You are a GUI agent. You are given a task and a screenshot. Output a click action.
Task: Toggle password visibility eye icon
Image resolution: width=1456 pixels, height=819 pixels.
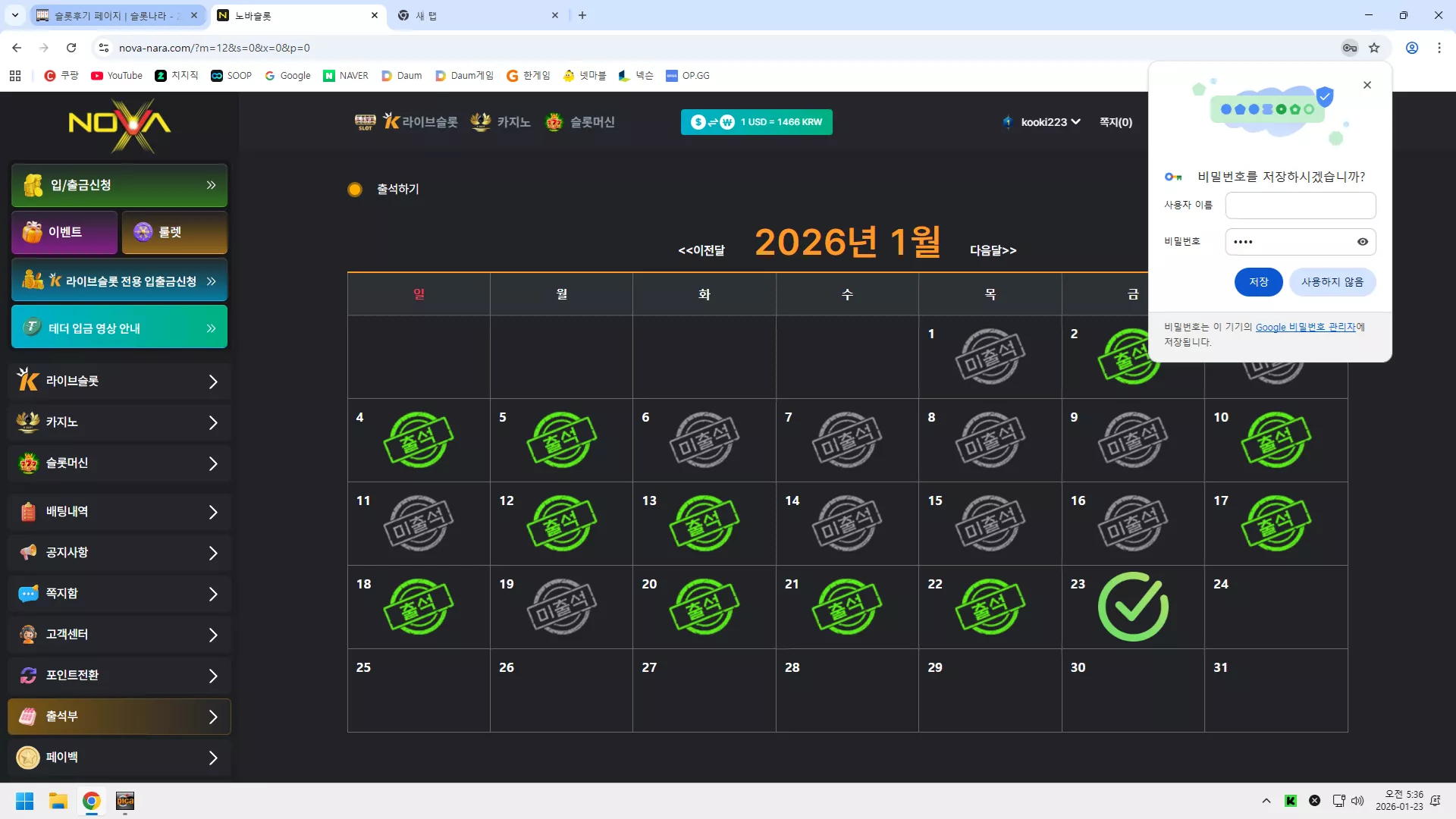1363,242
